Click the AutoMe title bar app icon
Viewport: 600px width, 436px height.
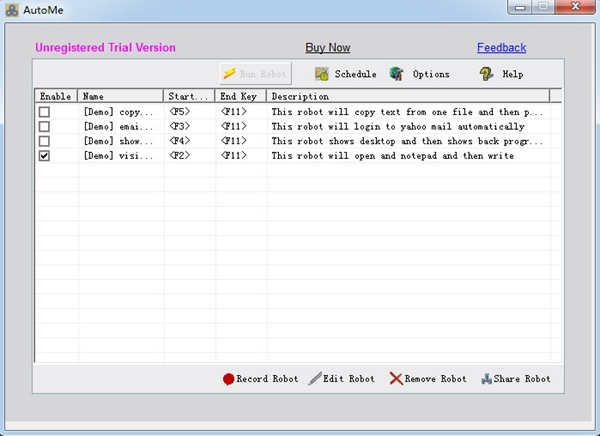point(12,10)
